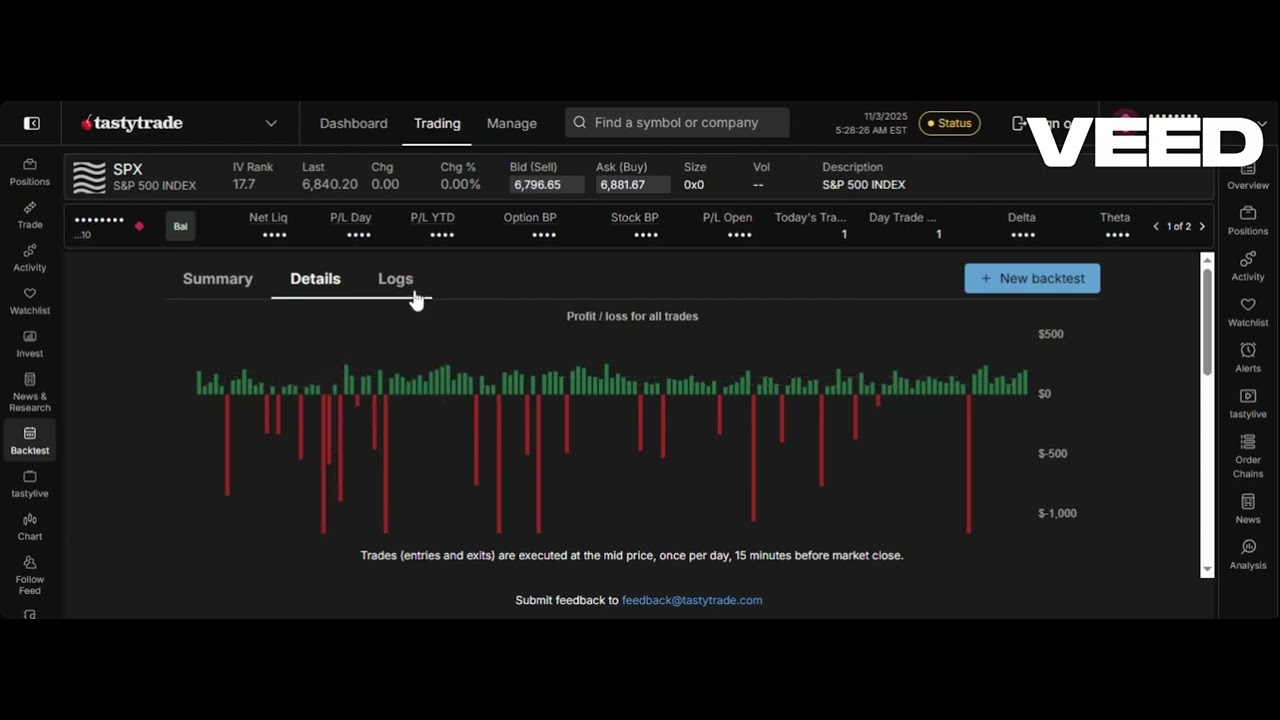
Task: Open News & Research in left sidebar
Action: click(29, 392)
